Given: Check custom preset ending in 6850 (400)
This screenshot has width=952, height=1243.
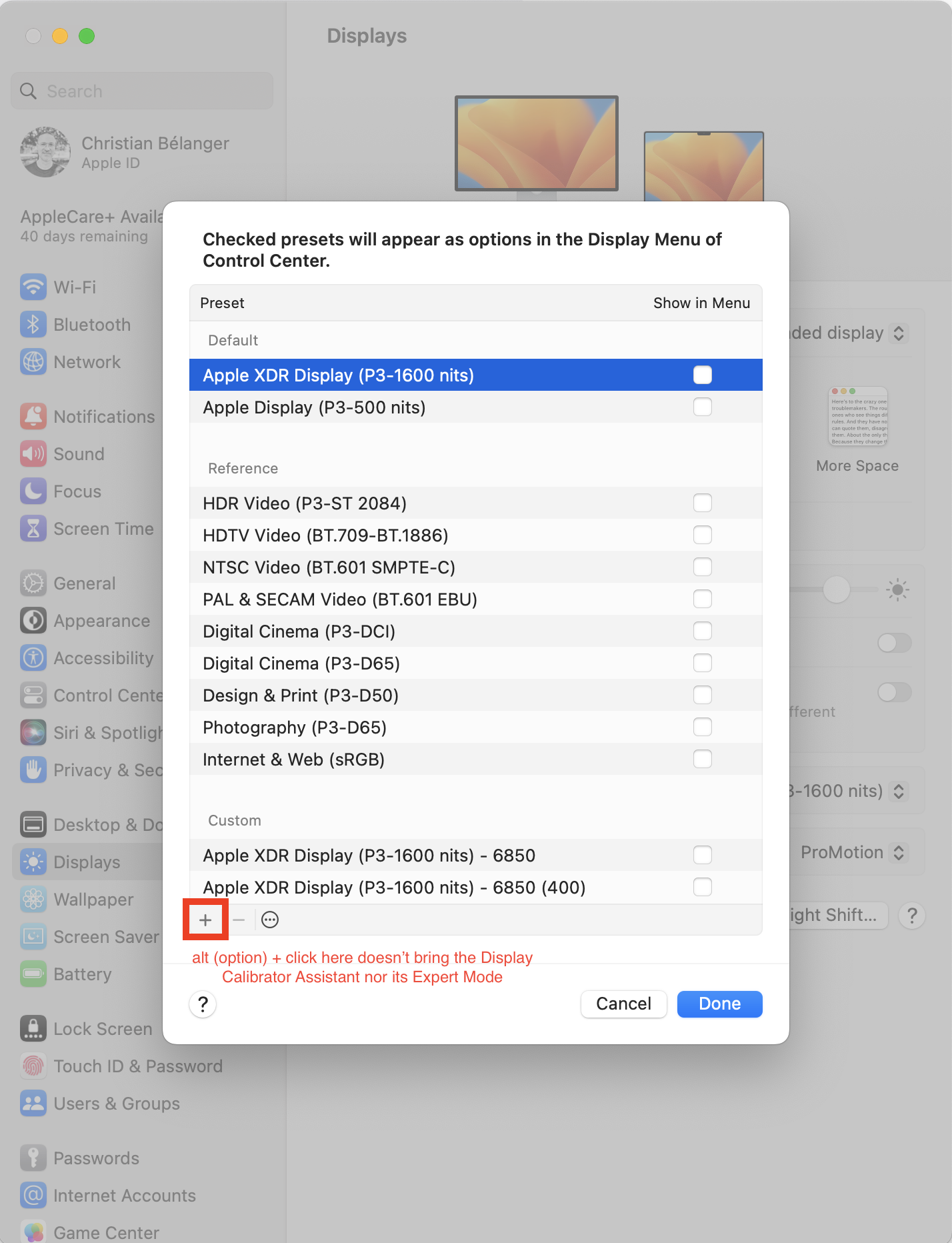Looking at the screenshot, I should [703, 887].
